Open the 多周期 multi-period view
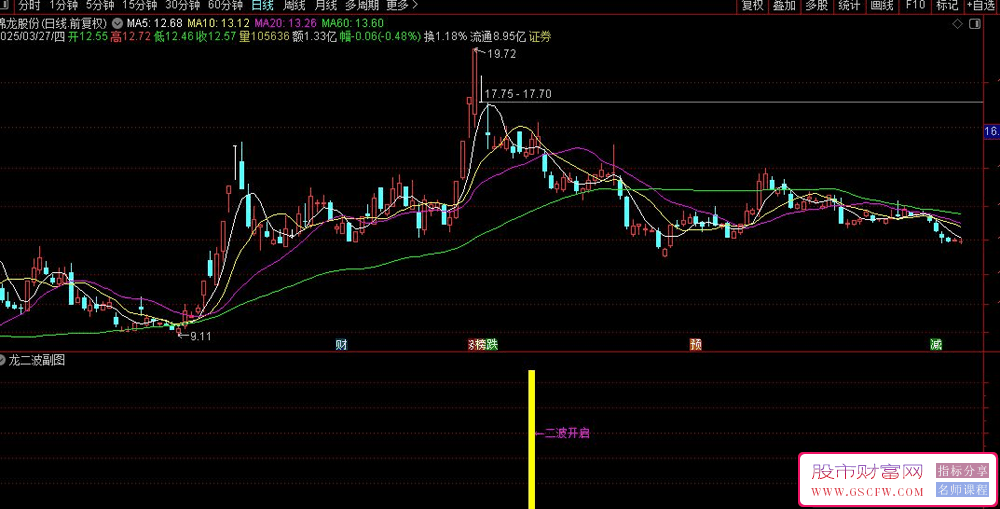This screenshot has width=1000, height=509. 362,6
